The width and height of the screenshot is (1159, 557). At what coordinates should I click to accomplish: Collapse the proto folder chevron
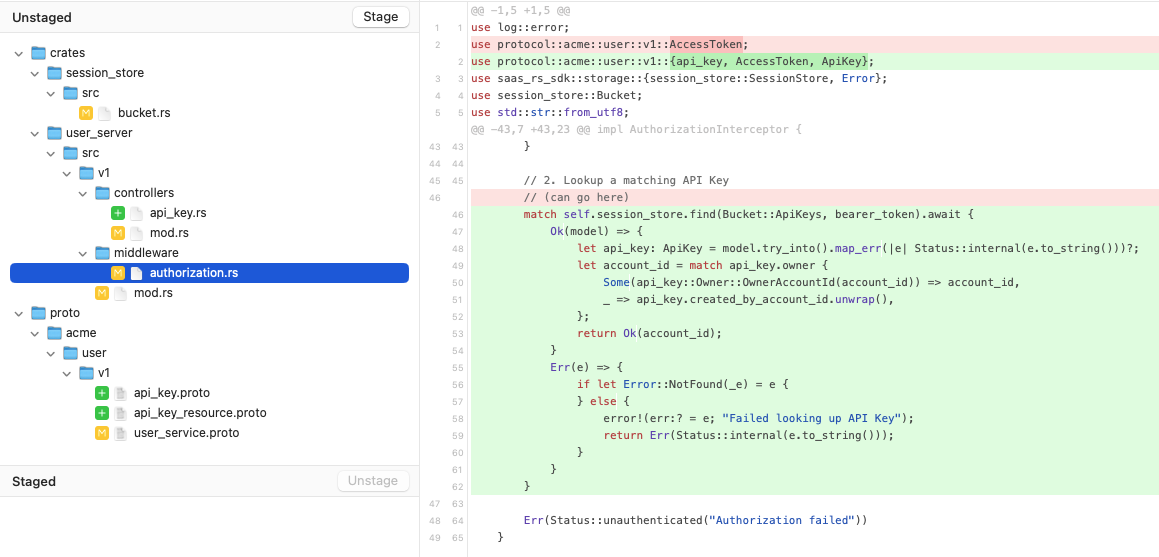[x=18, y=313]
